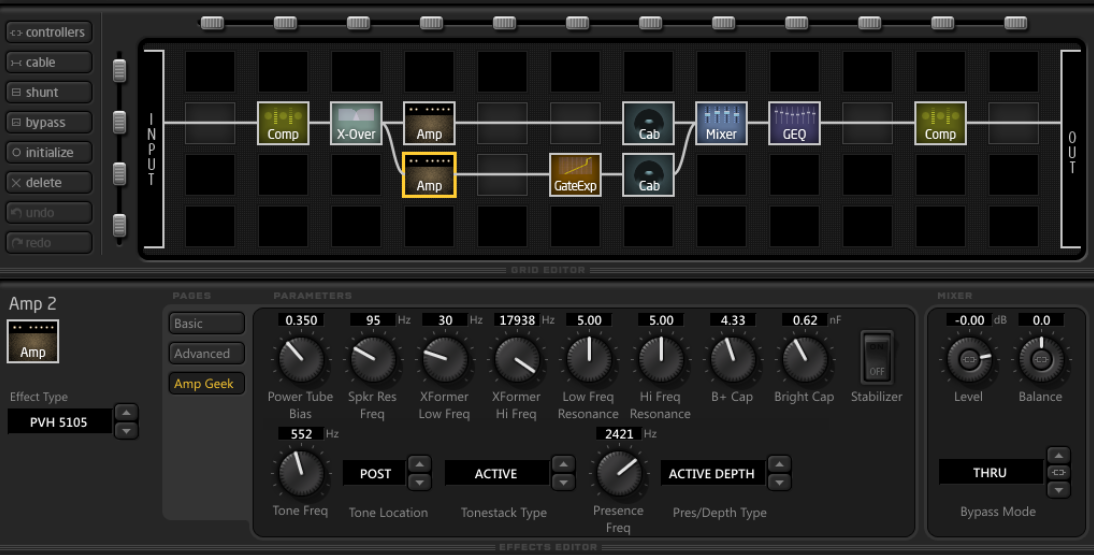Click the bypass button
This screenshot has width=1094, height=555.
point(49,122)
